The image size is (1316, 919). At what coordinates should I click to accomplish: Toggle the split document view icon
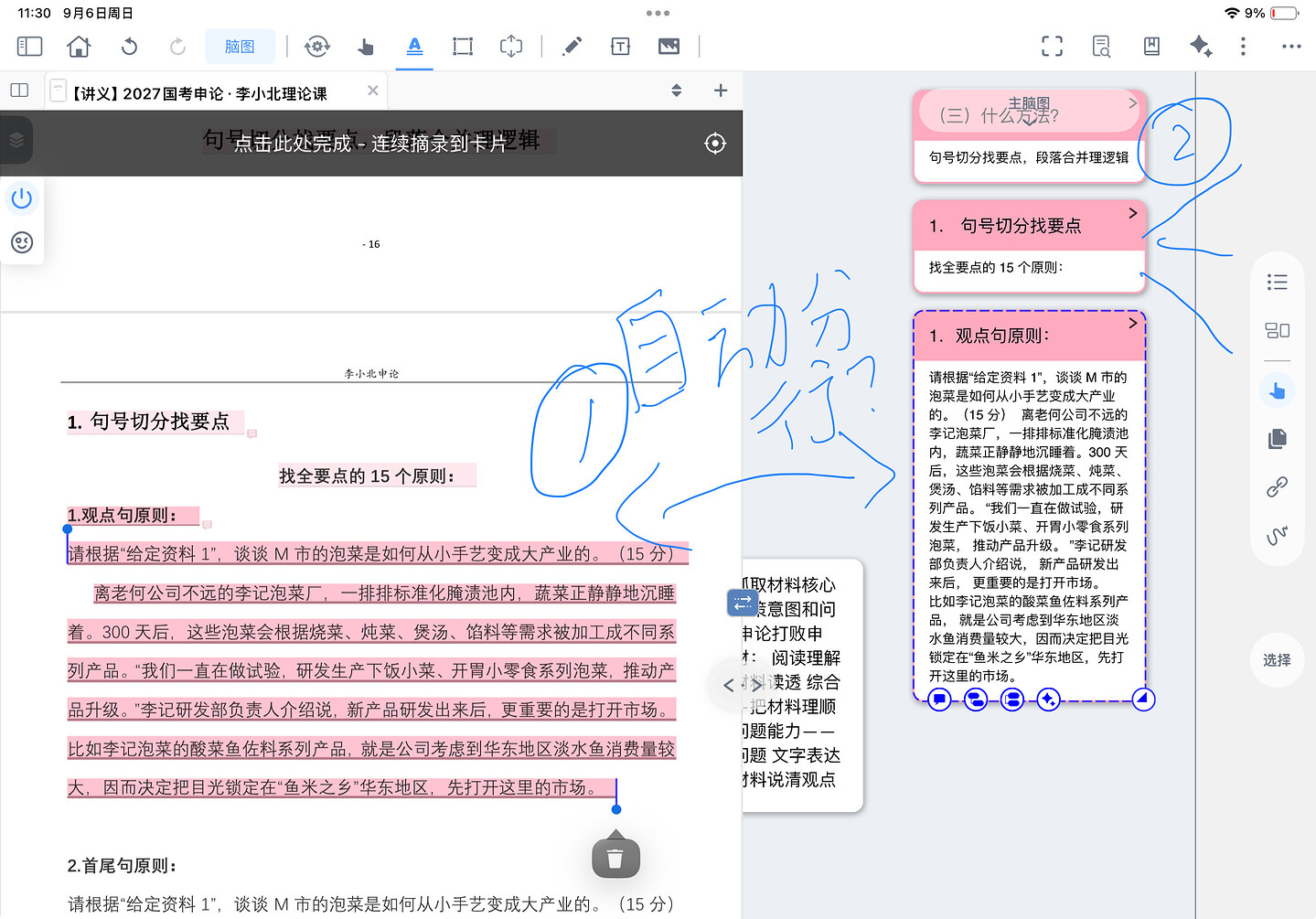pyautogui.click(x=19, y=91)
